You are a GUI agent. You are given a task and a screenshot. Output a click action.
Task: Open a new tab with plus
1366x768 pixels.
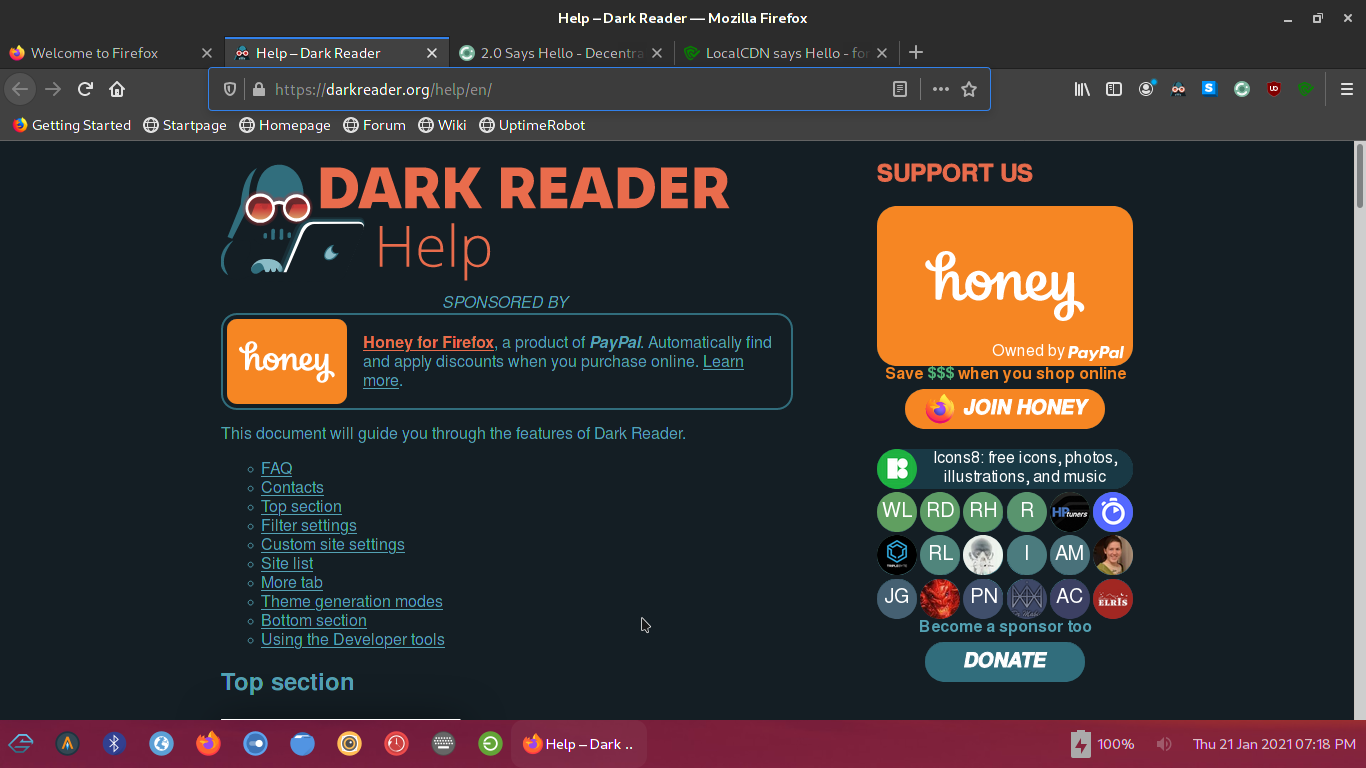tap(916, 52)
